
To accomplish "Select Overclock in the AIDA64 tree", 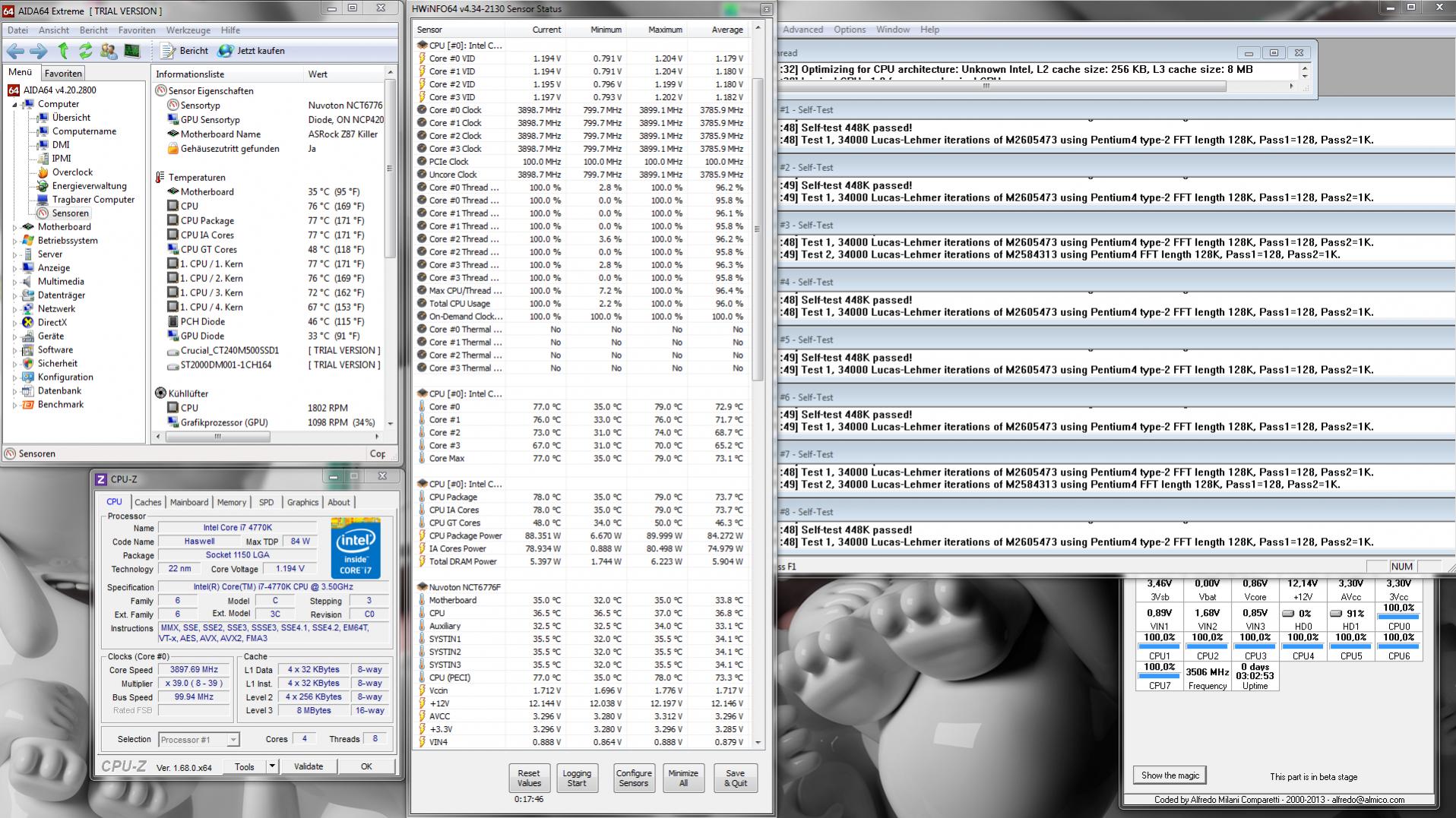I will 72,172.
